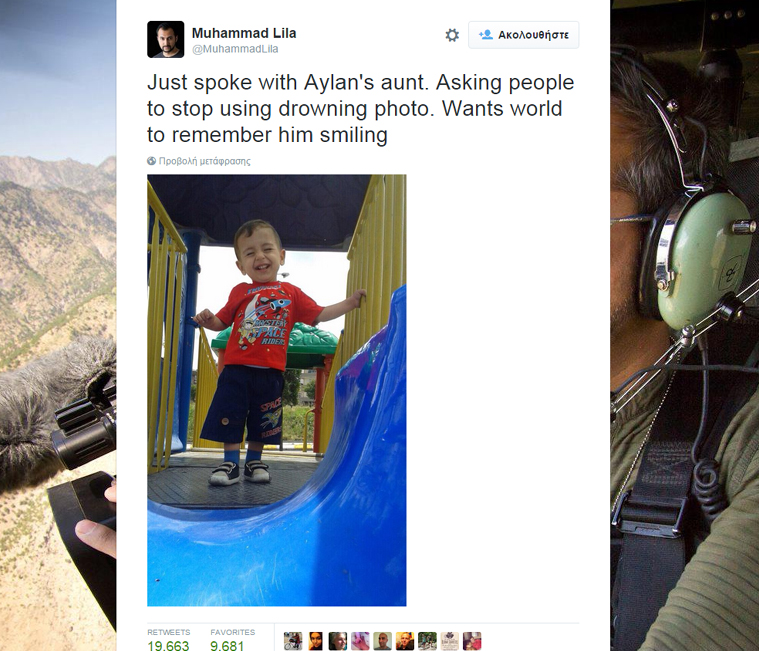Image resolution: width=759 pixels, height=651 pixels.
Task: Click the add-person icon in follow button
Action: (x=485, y=34)
